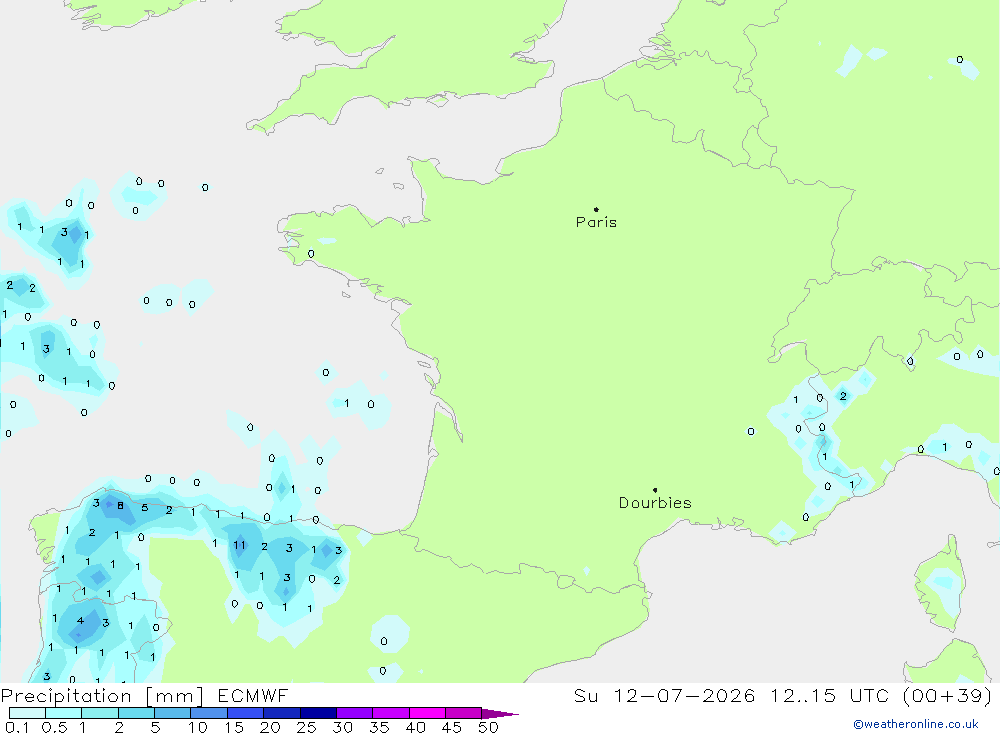This screenshot has width=1000, height=733.
Task: Pick the 25–30 mm legend swatch
Action: coord(318,713)
